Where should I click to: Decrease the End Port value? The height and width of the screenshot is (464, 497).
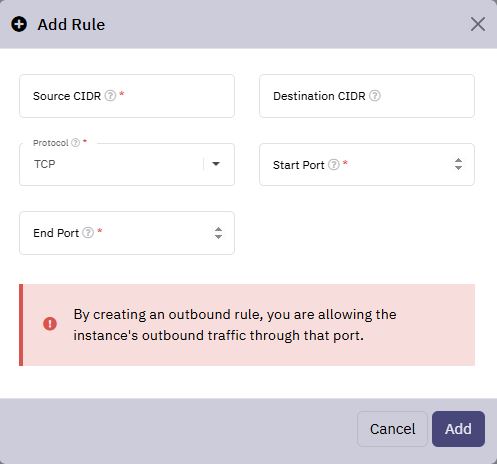pos(218,236)
